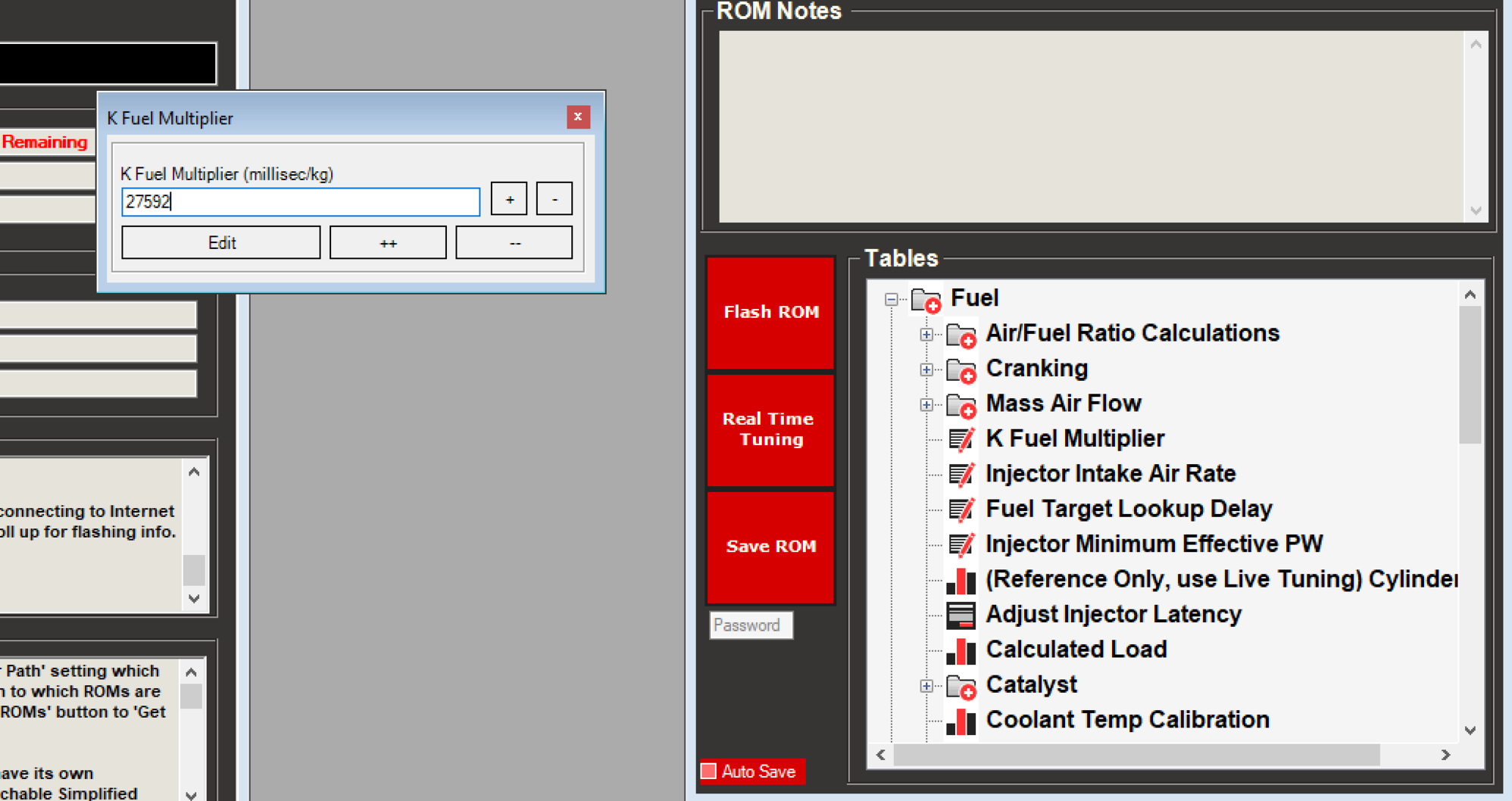Open the Calculated Load graph icon
The image size is (1512, 801).
(961, 649)
